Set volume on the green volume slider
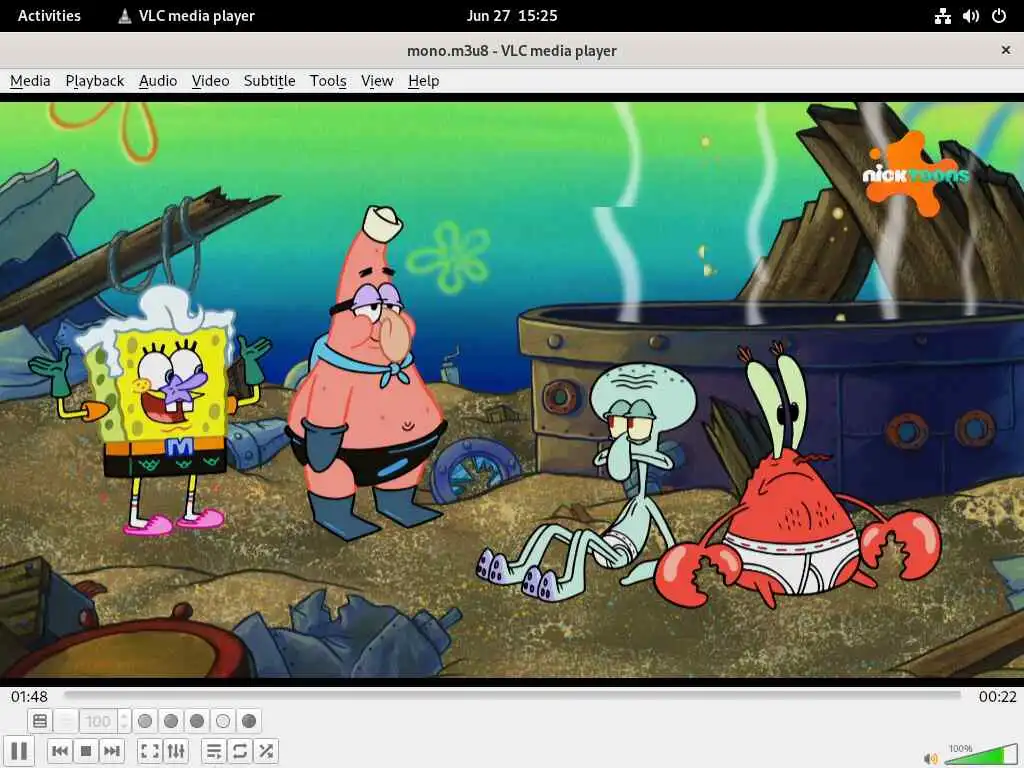This screenshot has height=768, width=1024. [x=980, y=755]
